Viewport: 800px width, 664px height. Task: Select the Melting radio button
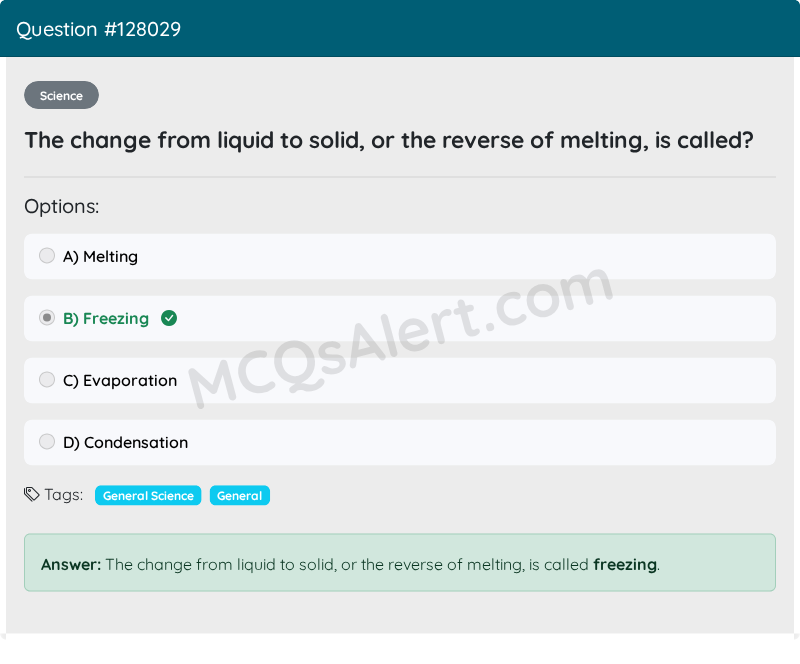click(47, 256)
